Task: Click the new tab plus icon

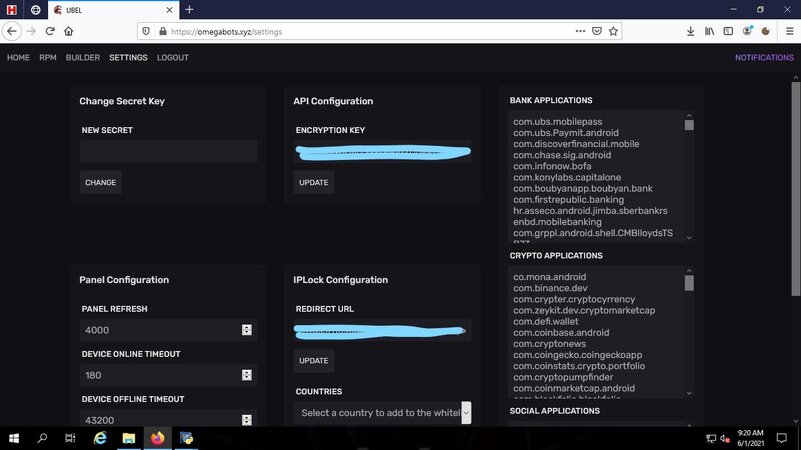Action: [189, 9]
